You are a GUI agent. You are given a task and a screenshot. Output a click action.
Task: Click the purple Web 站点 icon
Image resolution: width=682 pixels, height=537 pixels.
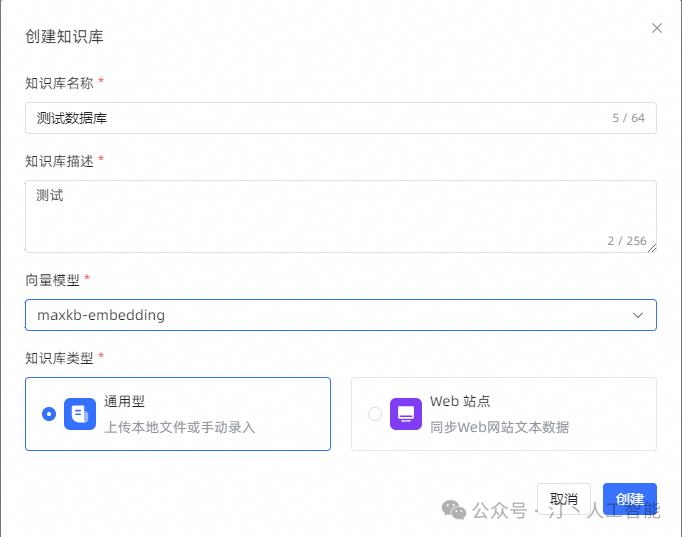pos(406,413)
